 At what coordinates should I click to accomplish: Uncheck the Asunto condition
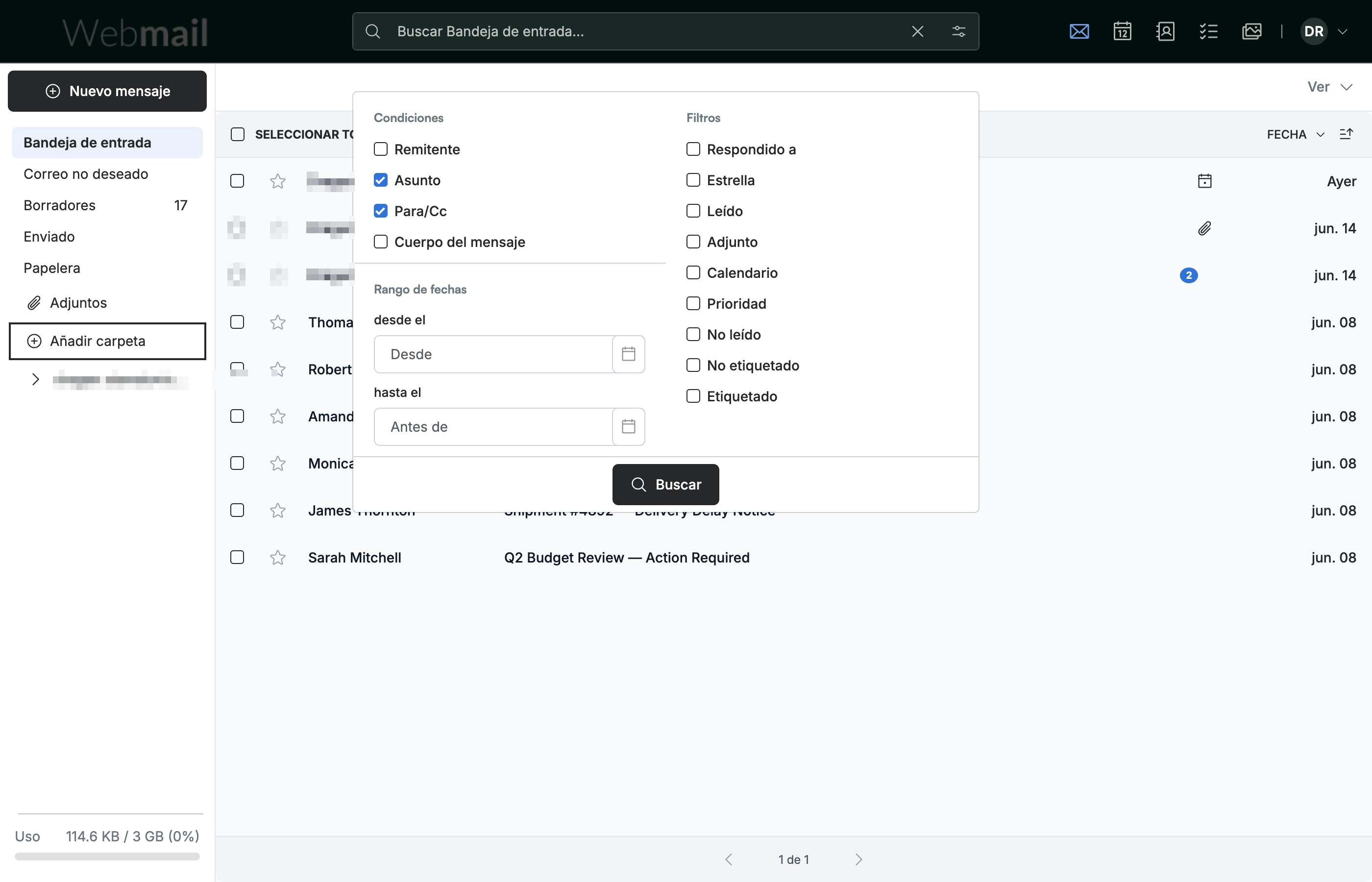381,180
